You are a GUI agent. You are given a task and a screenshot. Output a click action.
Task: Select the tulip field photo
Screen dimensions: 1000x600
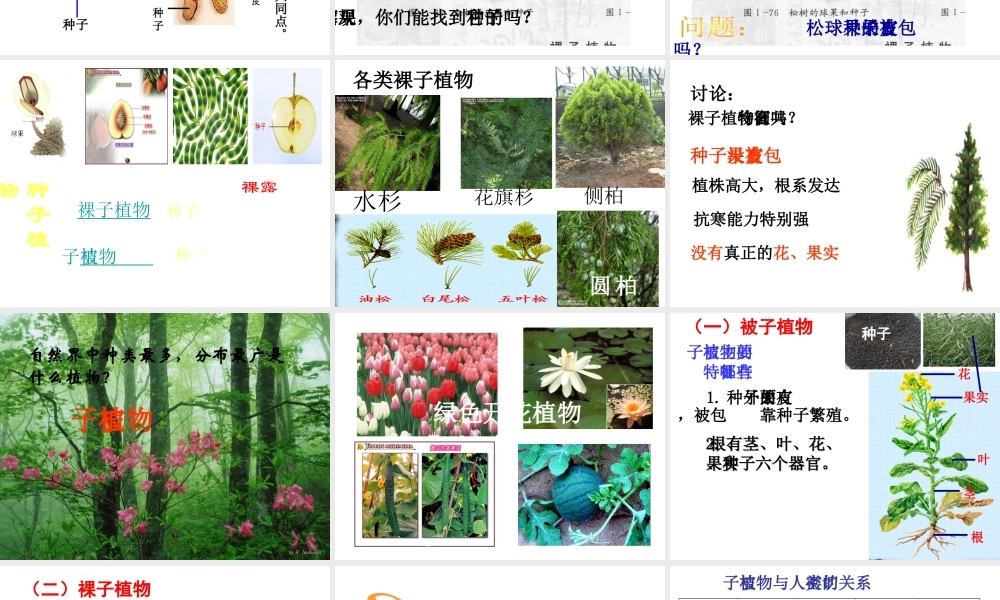[427, 384]
